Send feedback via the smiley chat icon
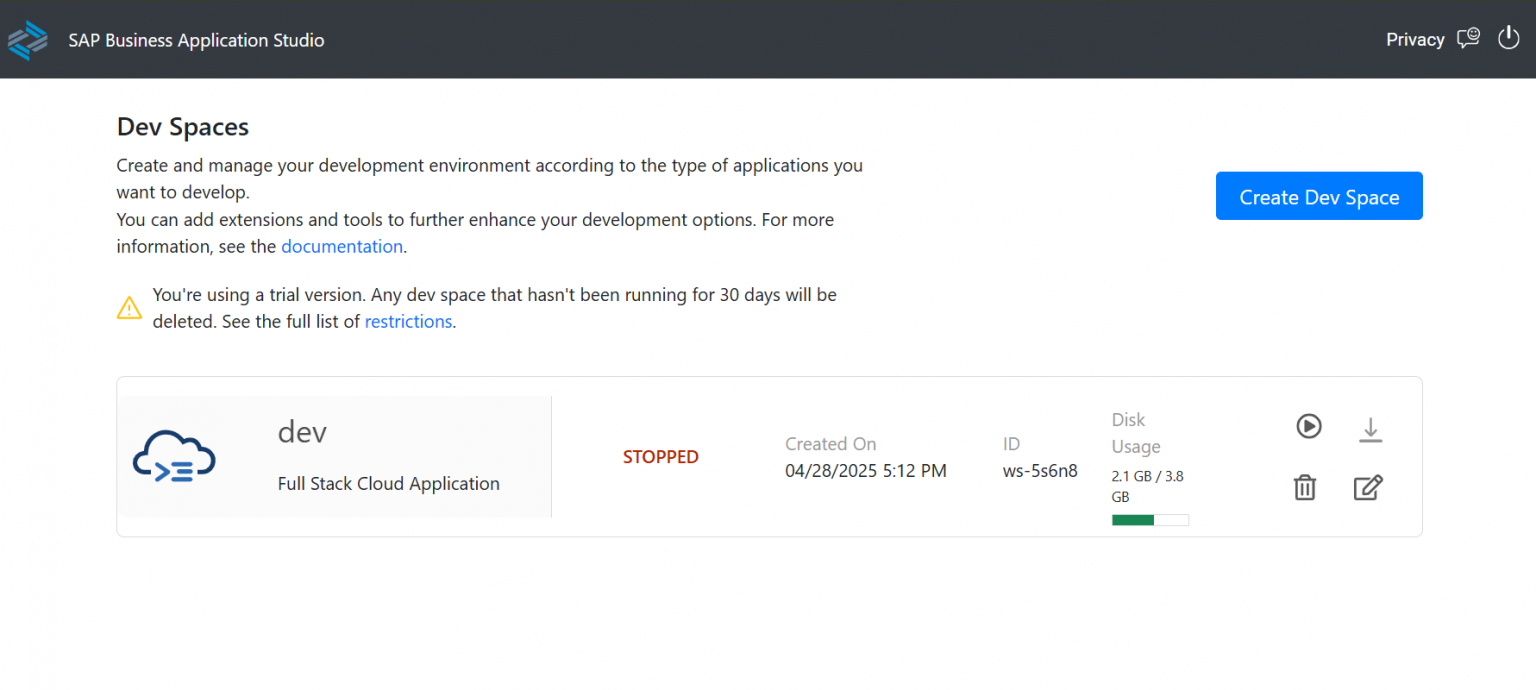Image resolution: width=1536 pixels, height=690 pixels. (x=1468, y=38)
